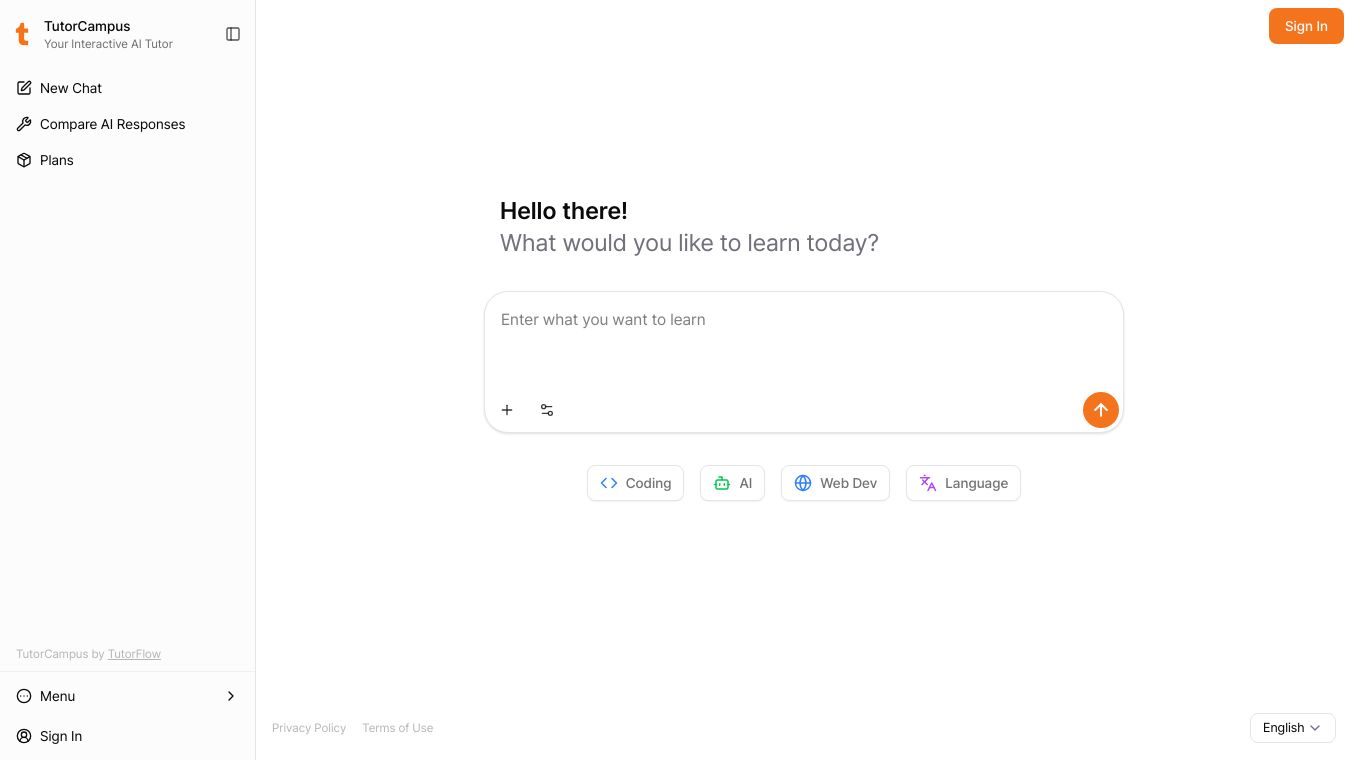This screenshot has width=1352, height=760.
Task: Click the plus attachment icon
Action: (x=507, y=410)
